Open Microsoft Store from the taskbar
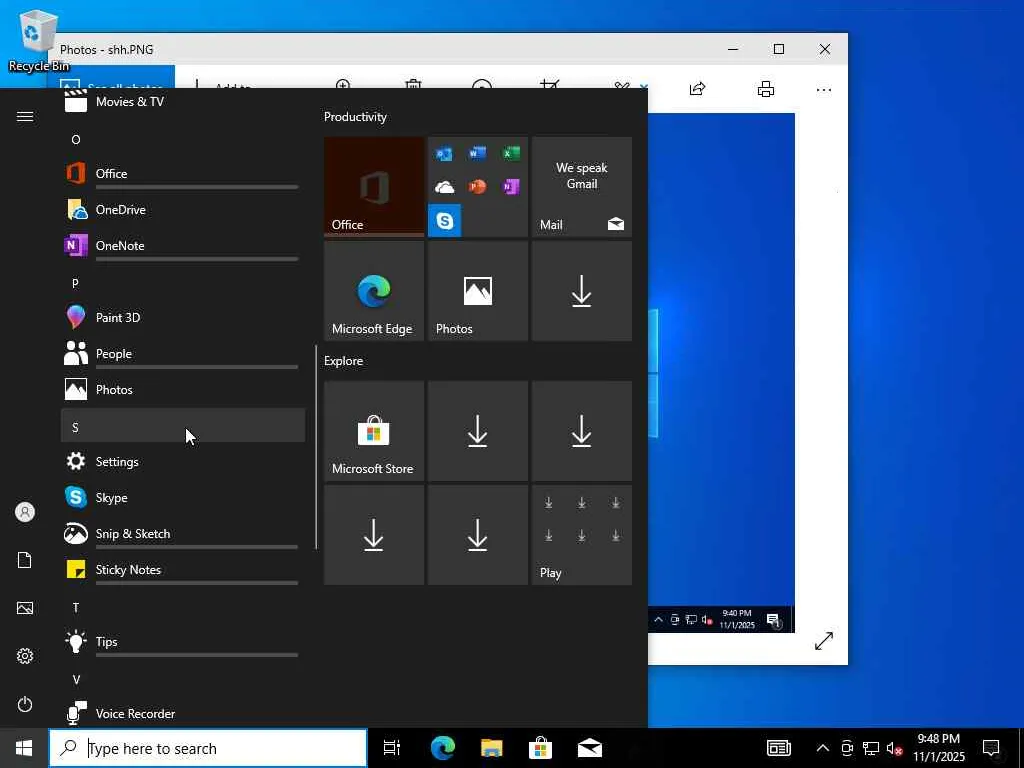This screenshot has height=768, width=1024. pyautogui.click(x=541, y=748)
